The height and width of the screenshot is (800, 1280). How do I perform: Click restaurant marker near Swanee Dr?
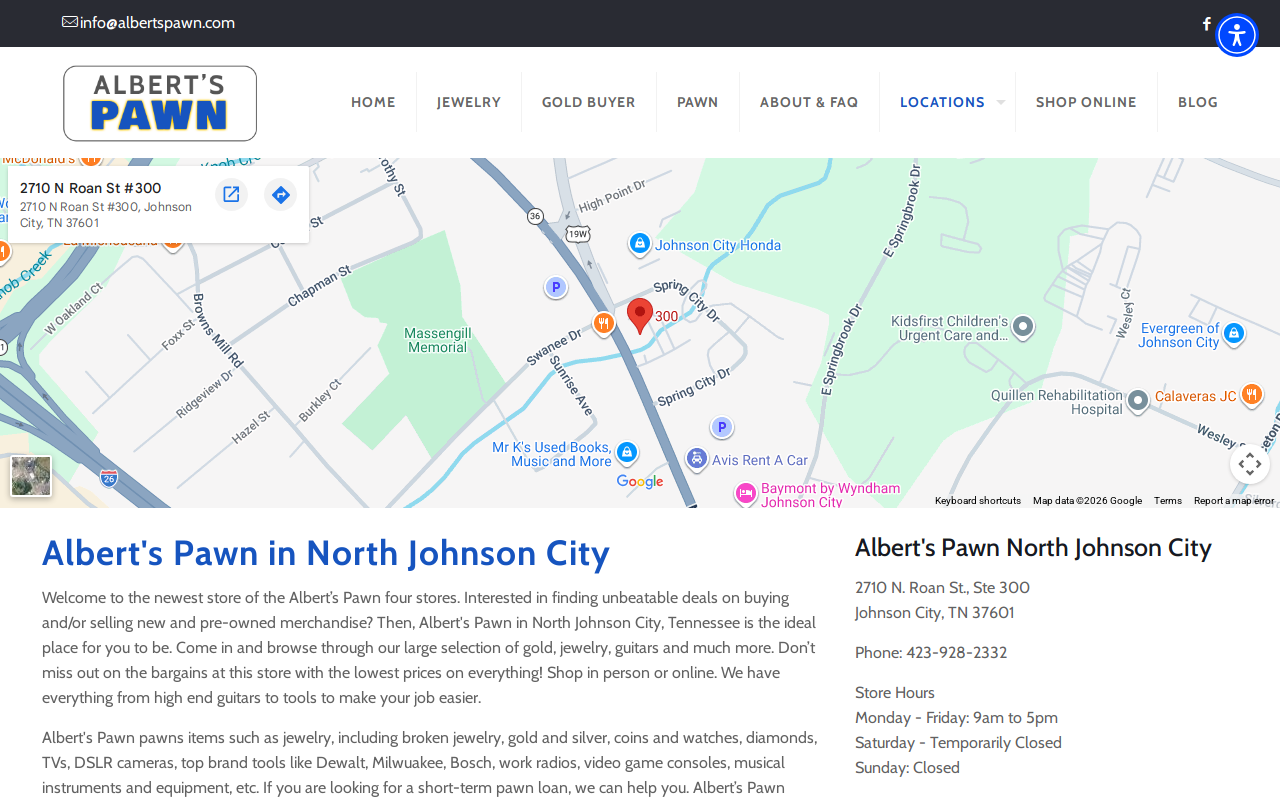(x=603, y=323)
